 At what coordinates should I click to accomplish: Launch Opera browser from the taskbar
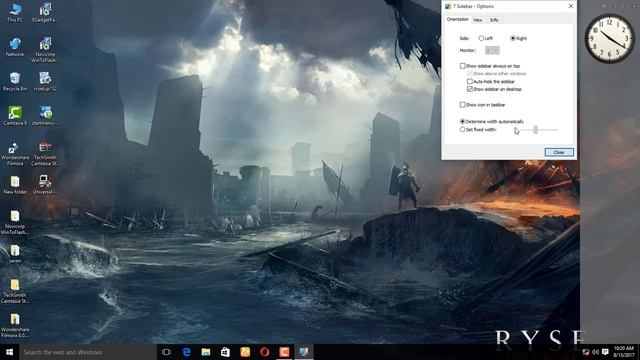click(x=264, y=352)
